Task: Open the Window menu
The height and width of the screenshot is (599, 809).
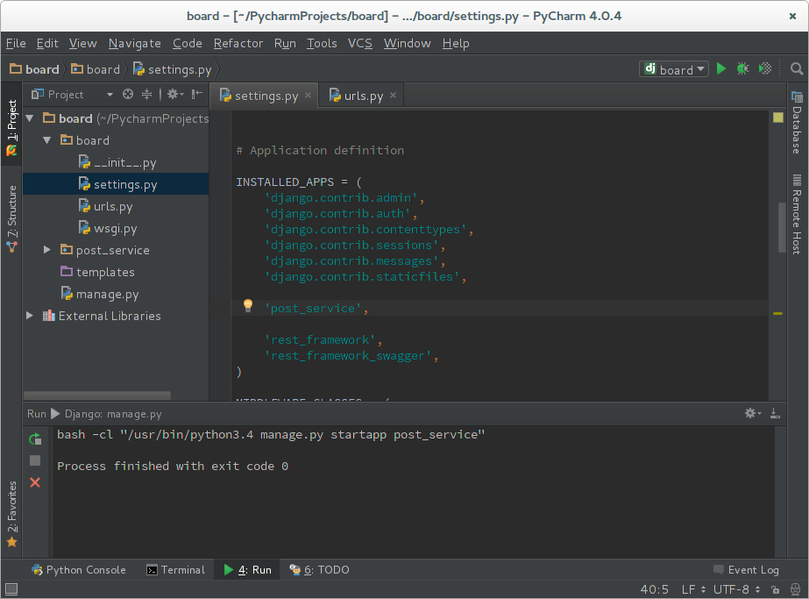Action: (407, 43)
